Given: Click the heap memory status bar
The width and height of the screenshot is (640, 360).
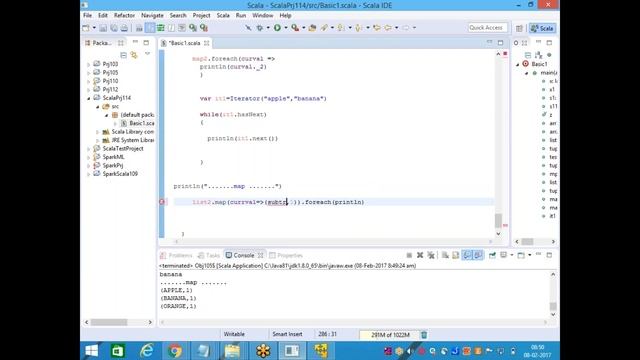Looking at the screenshot, I should click(390, 335).
